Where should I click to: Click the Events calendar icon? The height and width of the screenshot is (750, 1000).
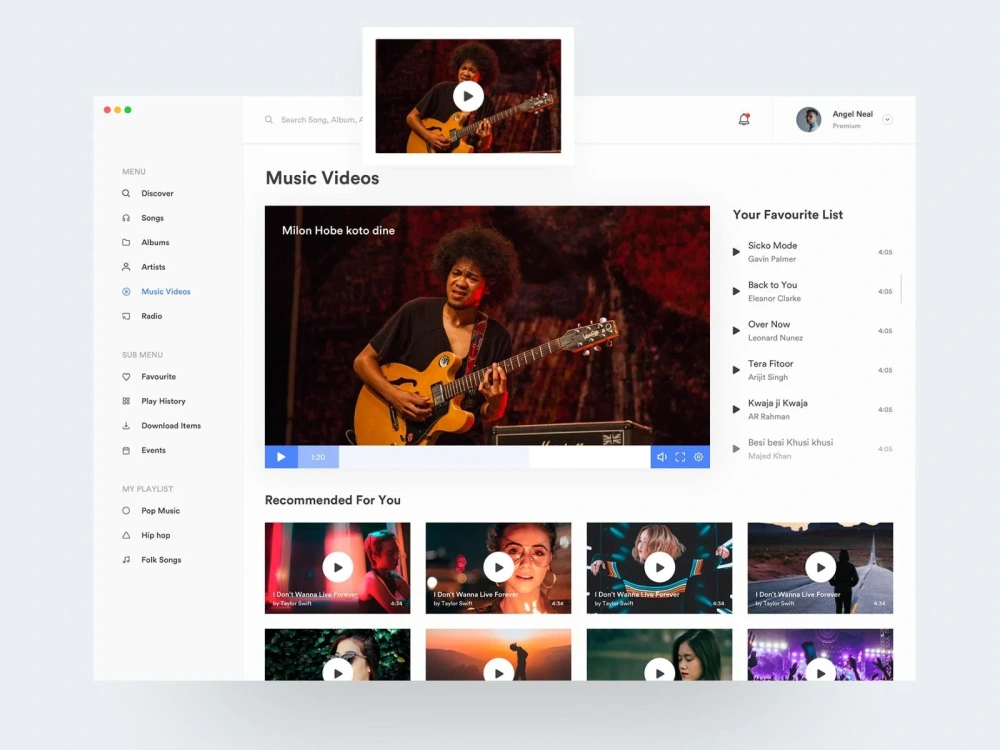coord(126,450)
